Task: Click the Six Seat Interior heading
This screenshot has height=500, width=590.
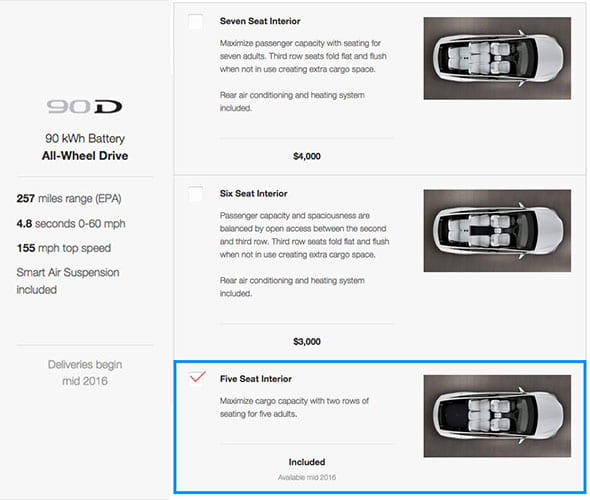Action: (254, 194)
